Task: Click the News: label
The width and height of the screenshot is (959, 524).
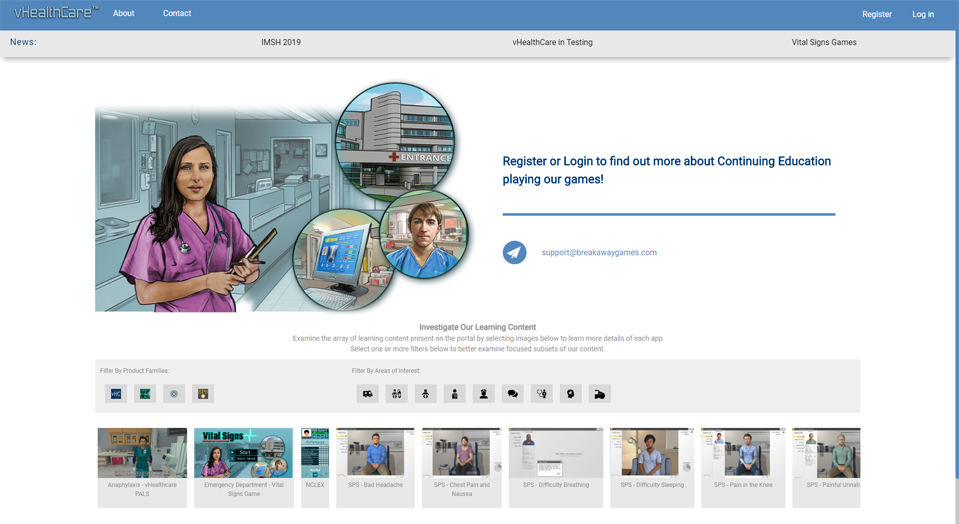Action: tap(23, 42)
